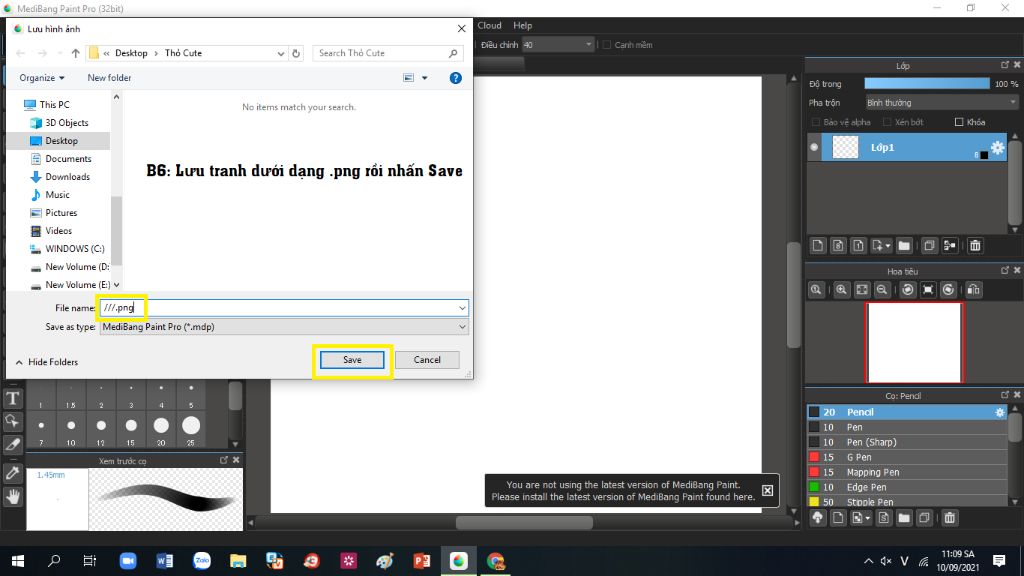This screenshot has height=576, width=1024.
Task: Delete brush with trash icon
Action: point(950,518)
